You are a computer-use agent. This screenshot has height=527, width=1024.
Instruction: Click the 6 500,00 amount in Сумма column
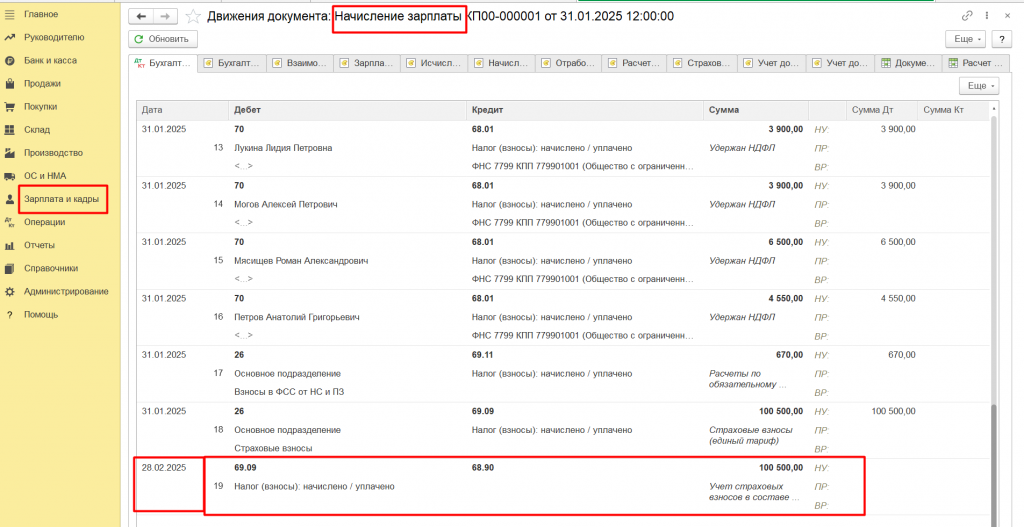tap(786, 242)
